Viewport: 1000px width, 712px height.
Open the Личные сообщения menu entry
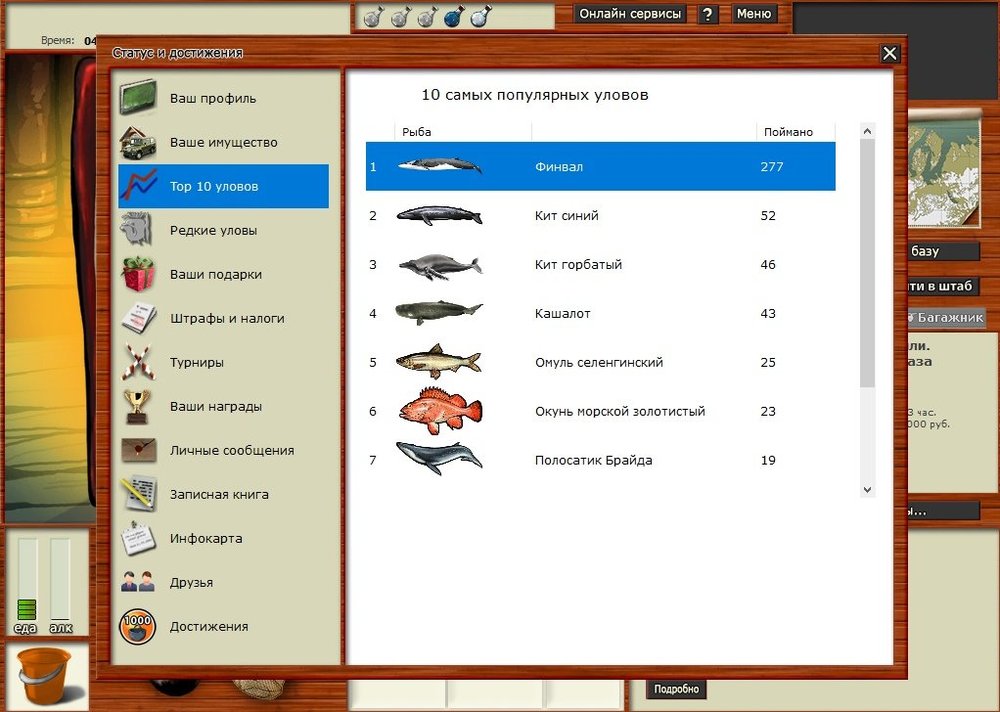point(231,450)
